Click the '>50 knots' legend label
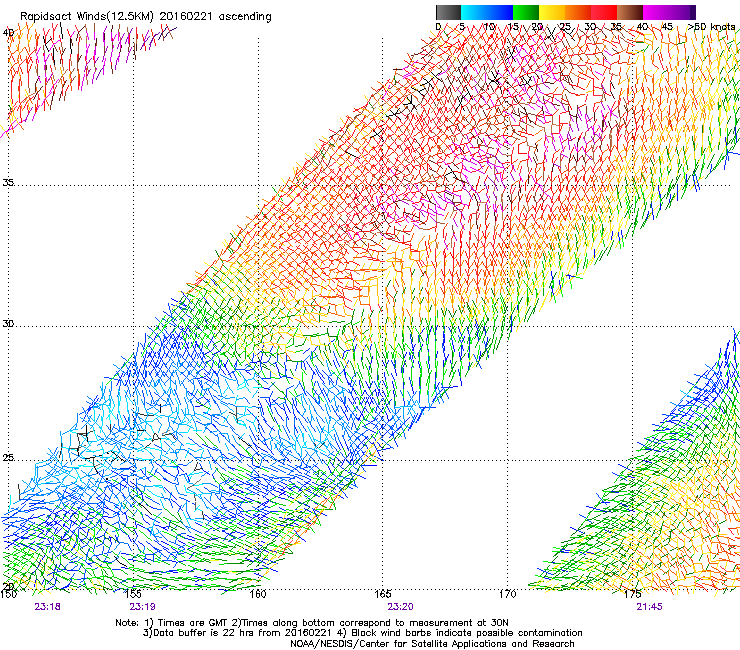 pyautogui.click(x=711, y=27)
